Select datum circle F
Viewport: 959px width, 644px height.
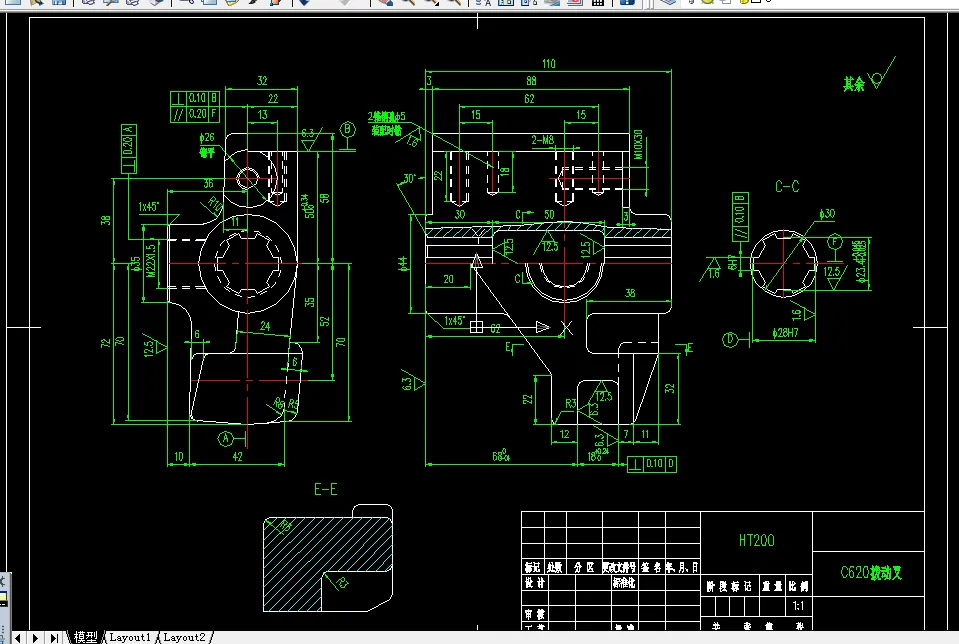pyautogui.click(x=834, y=242)
